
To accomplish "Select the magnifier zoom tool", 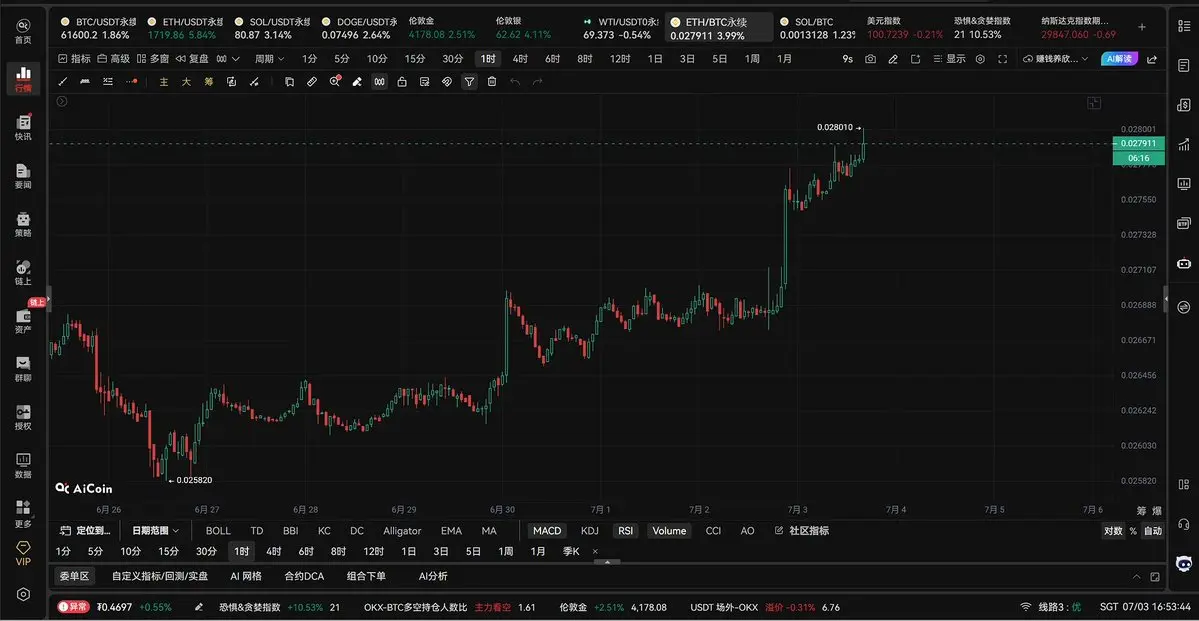I will pyautogui.click(x=334, y=82).
